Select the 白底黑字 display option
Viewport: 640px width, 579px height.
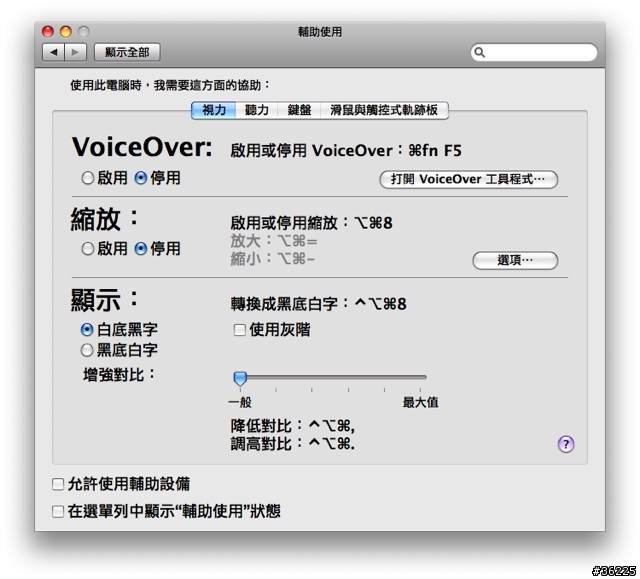(87, 330)
